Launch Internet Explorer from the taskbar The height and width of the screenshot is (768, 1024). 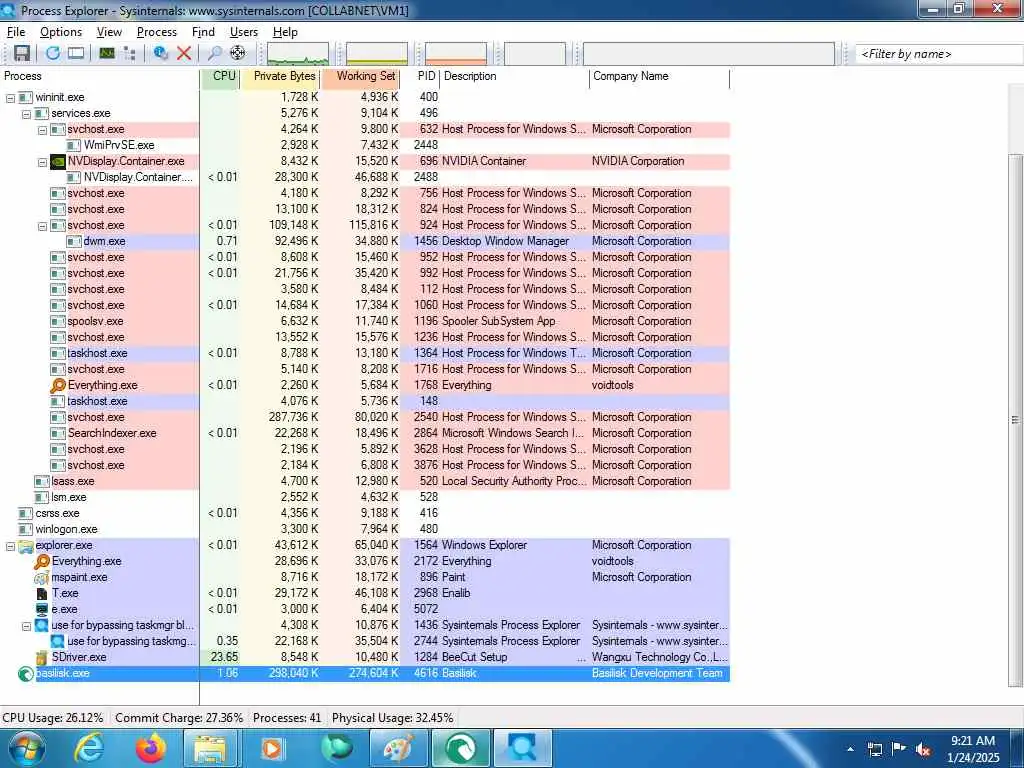(89, 748)
